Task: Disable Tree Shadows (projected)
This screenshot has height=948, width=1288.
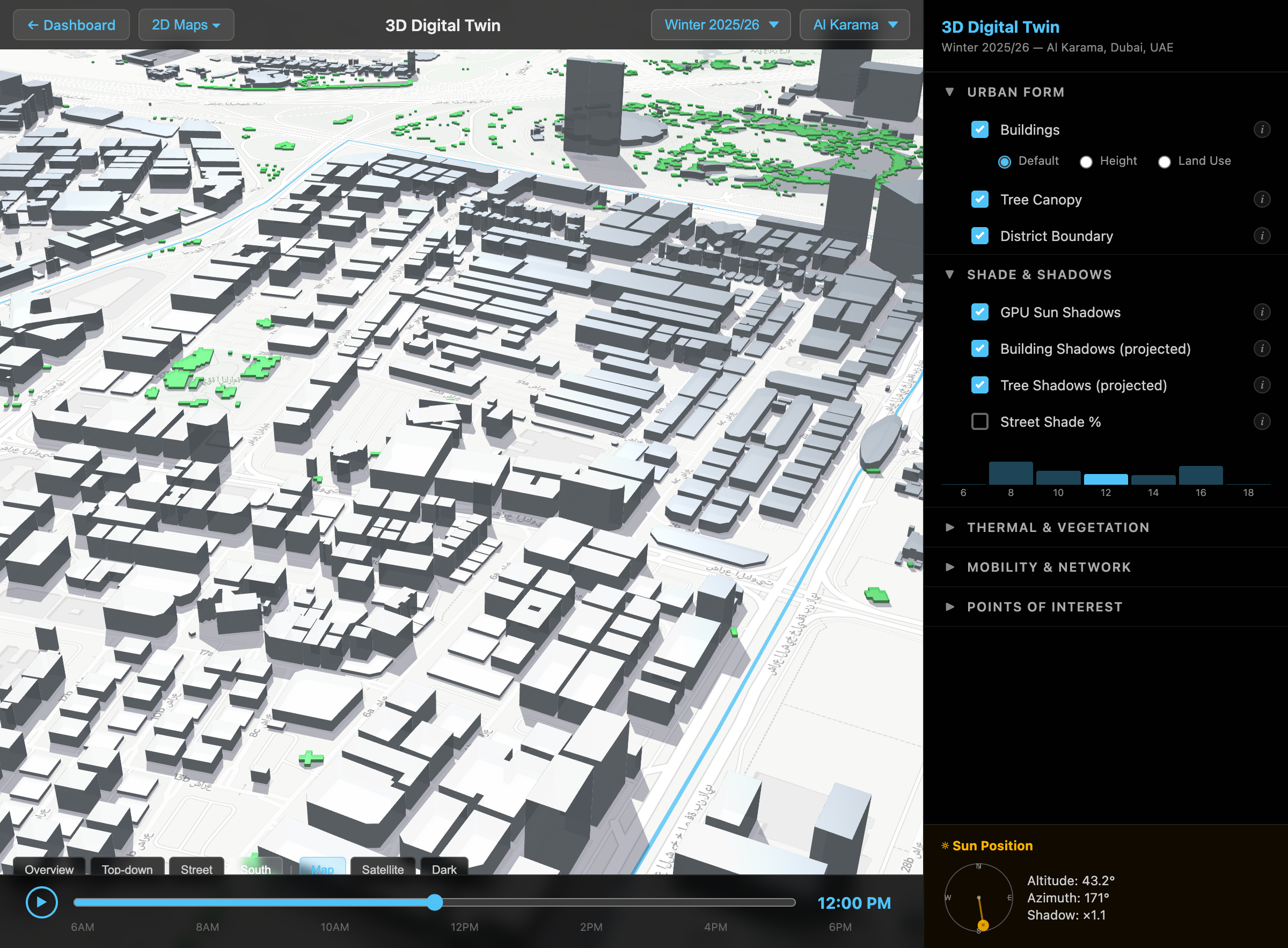Action: click(x=980, y=385)
